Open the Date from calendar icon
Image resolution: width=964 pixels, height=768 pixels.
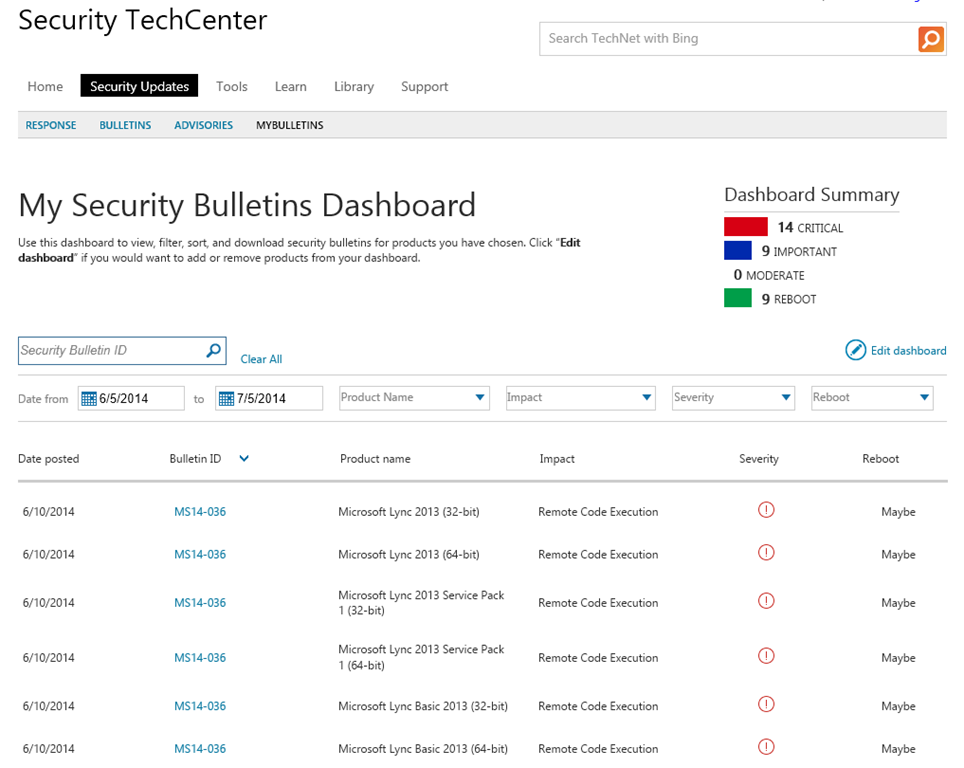(x=88, y=399)
